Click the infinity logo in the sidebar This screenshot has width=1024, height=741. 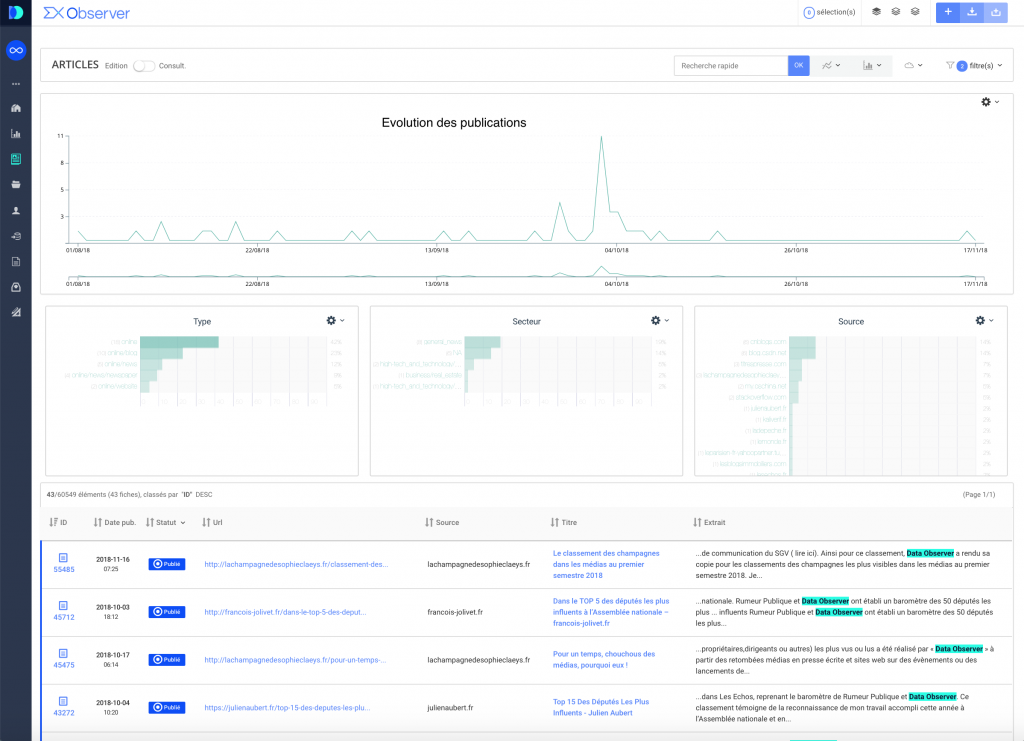click(x=15, y=50)
